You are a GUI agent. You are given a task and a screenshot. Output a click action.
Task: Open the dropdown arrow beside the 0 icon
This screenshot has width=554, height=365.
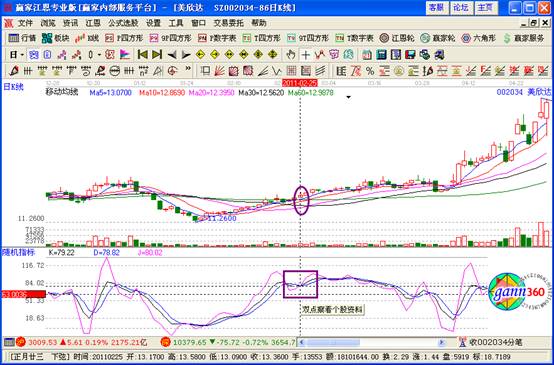(x=99, y=55)
